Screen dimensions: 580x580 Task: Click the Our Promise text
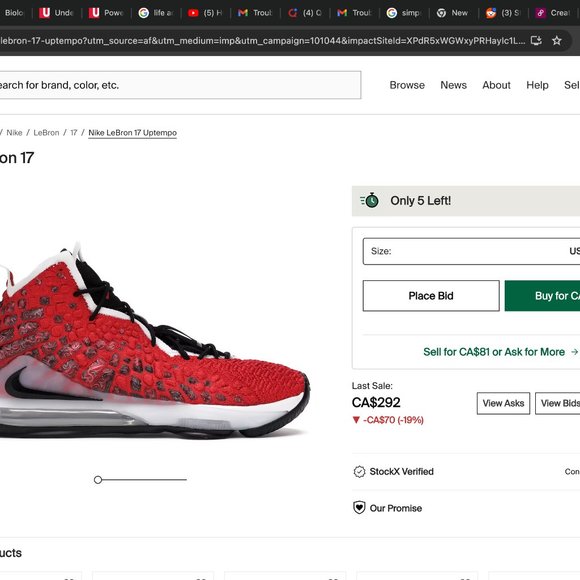click(x=396, y=508)
